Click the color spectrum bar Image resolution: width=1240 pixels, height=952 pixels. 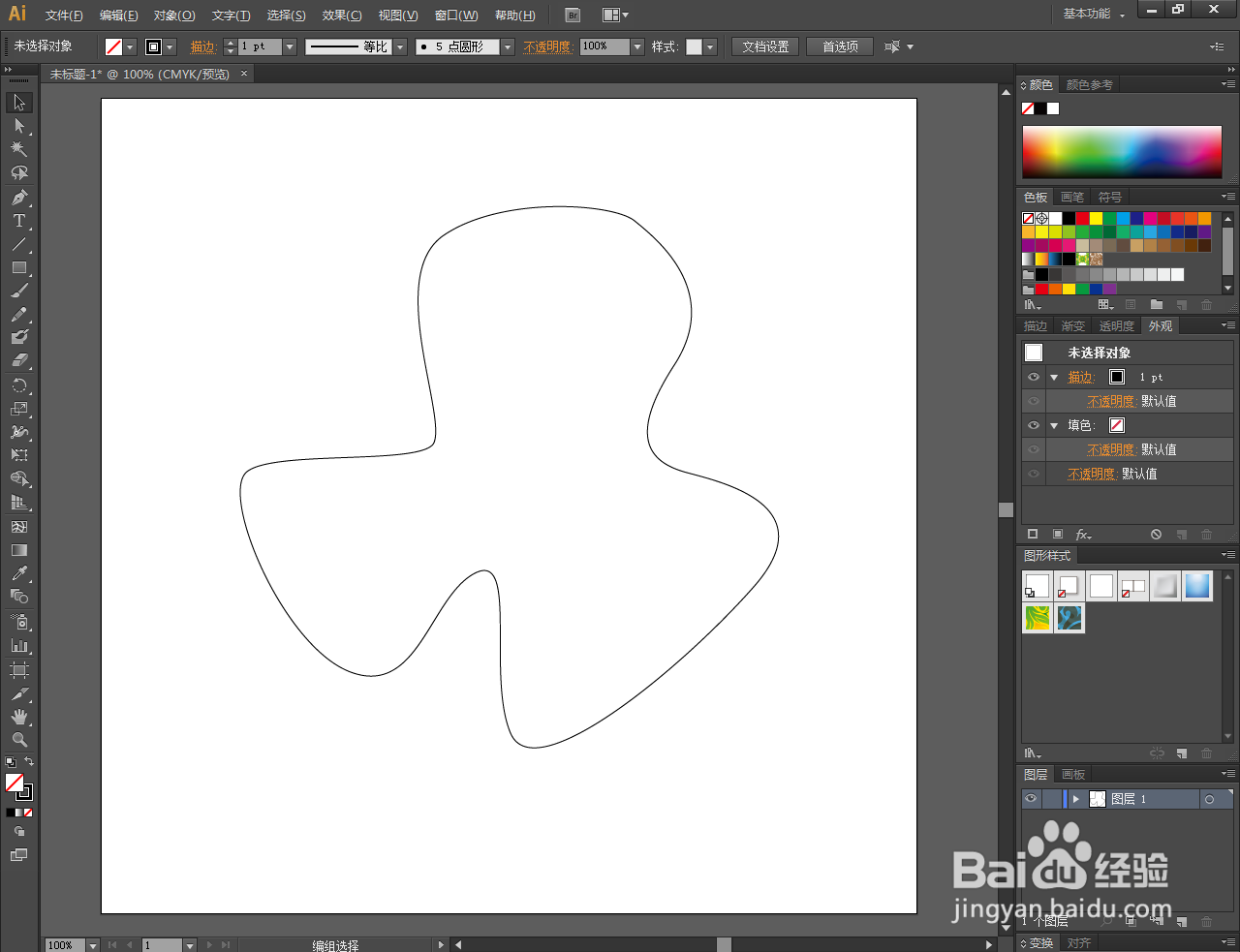coord(1122,152)
